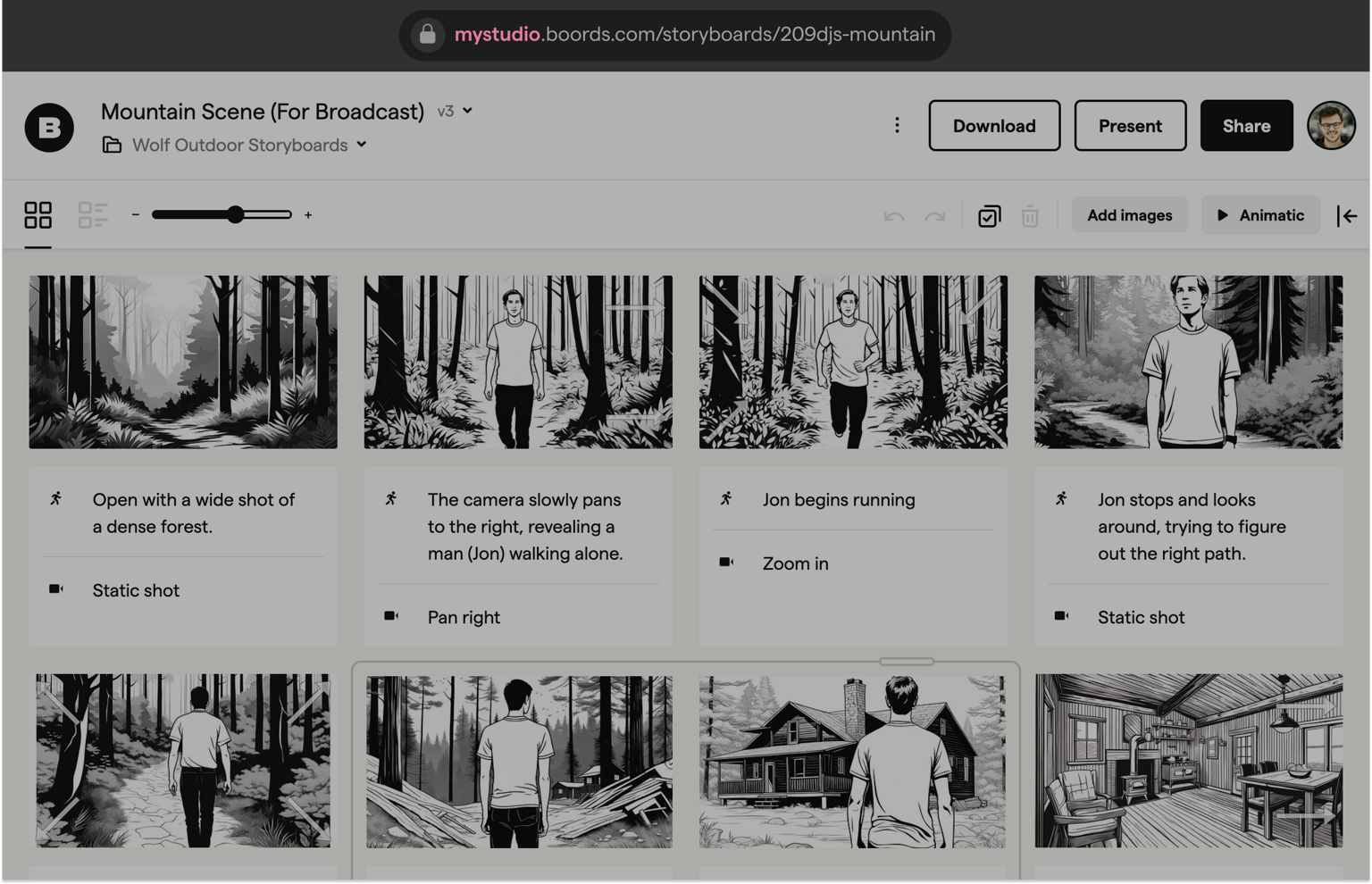Expand the Wolf Outdoor Storyboards folder dropdown

coord(362,145)
